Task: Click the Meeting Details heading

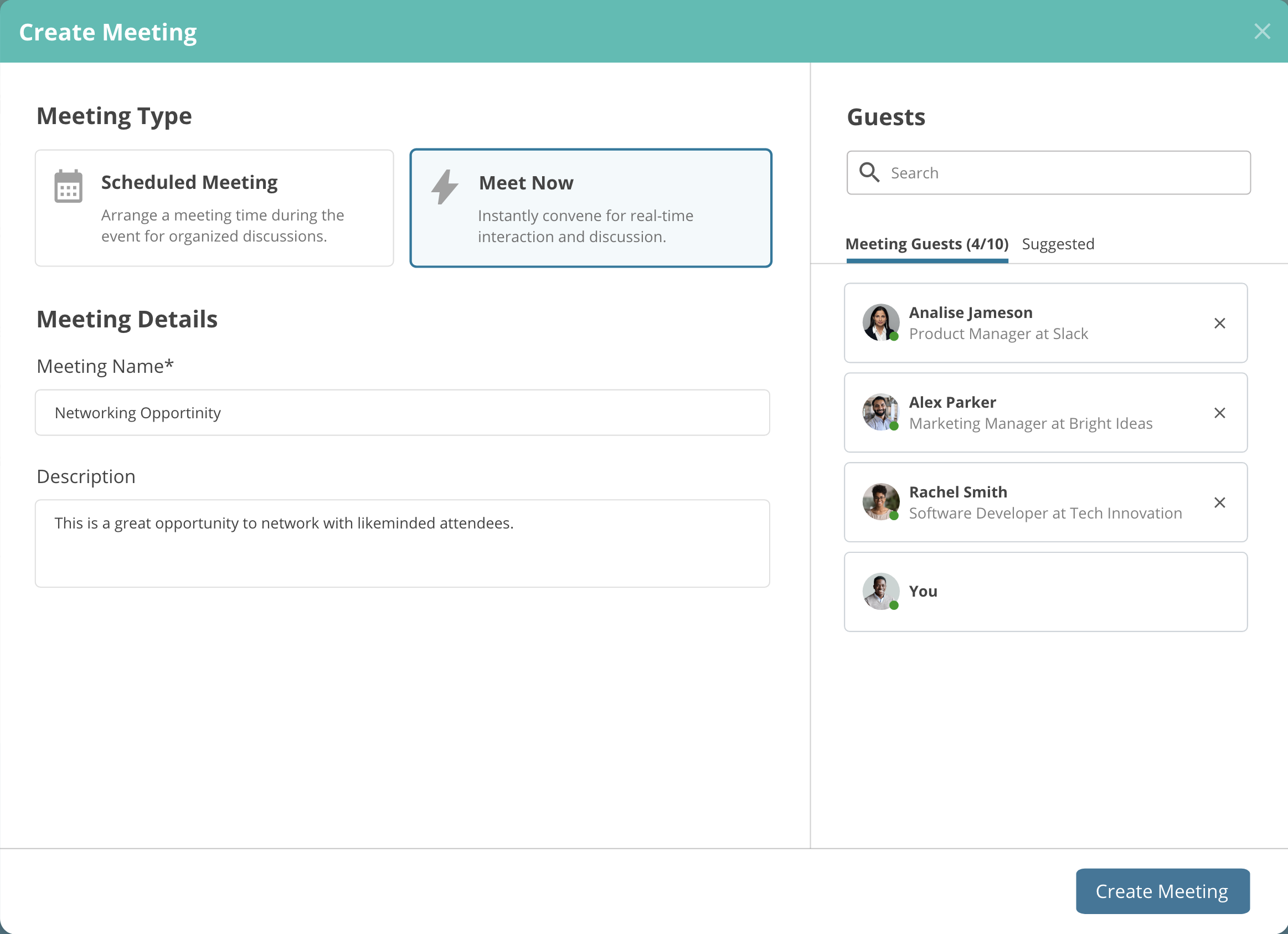Action: tap(127, 319)
